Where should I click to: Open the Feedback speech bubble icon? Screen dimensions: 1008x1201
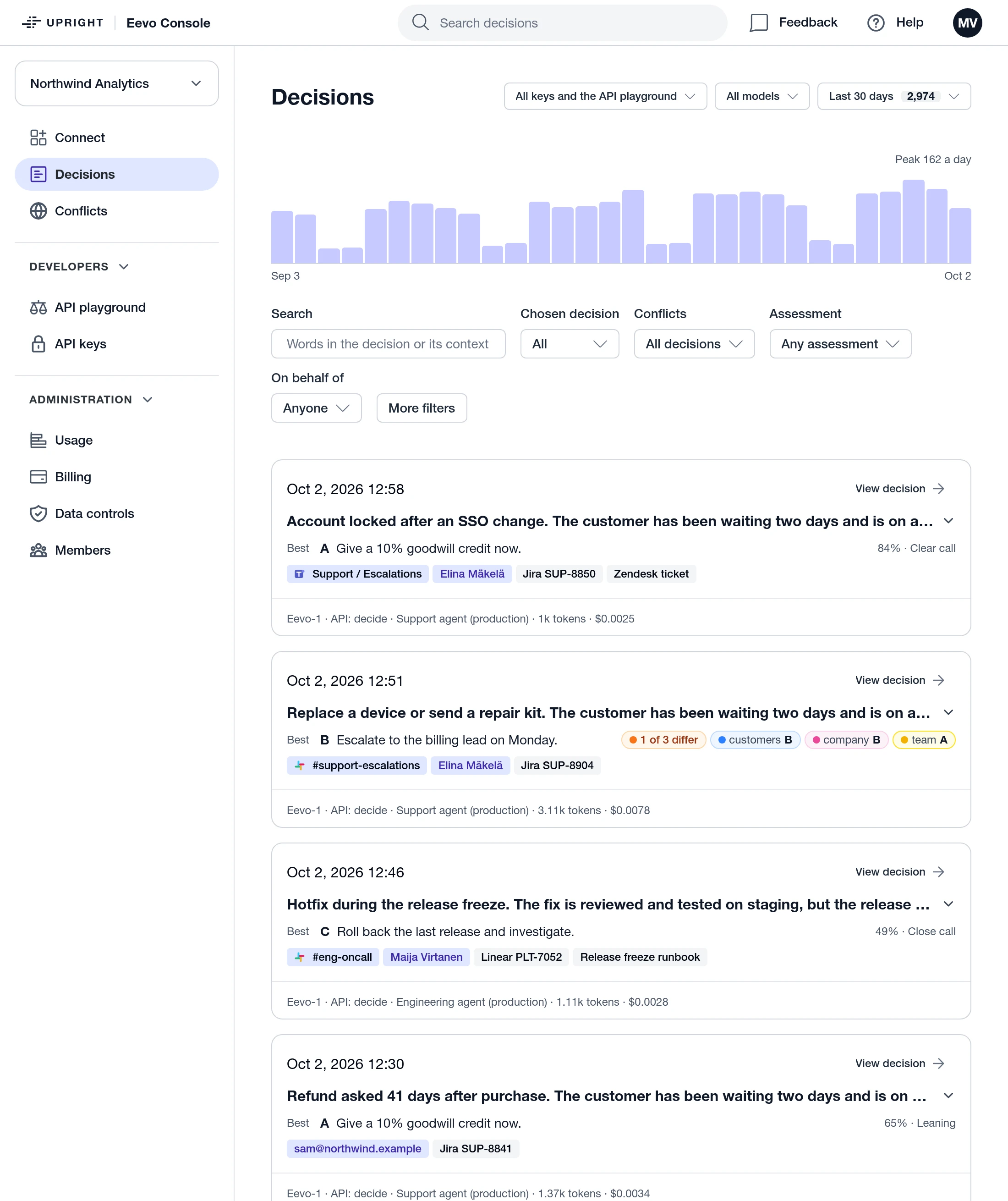click(x=758, y=22)
